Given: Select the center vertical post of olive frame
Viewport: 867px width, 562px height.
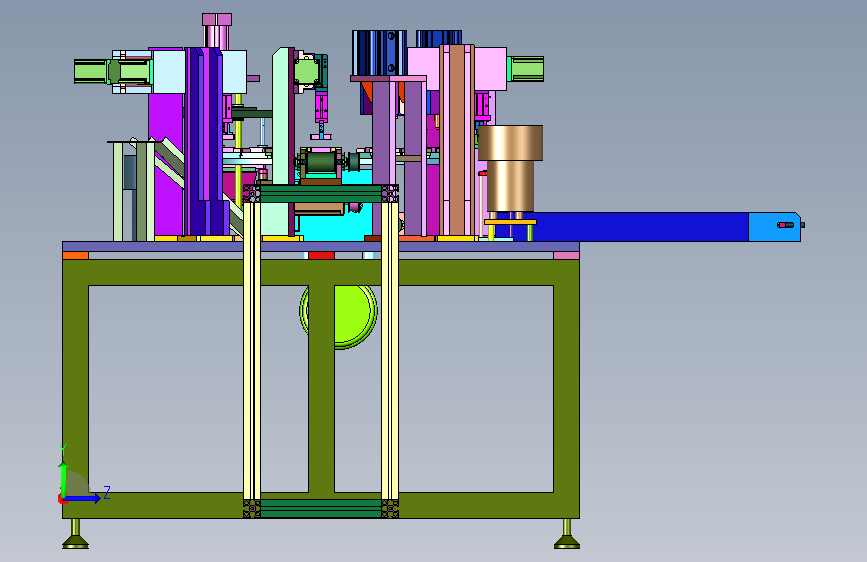Looking at the screenshot, I should [x=321, y=389].
